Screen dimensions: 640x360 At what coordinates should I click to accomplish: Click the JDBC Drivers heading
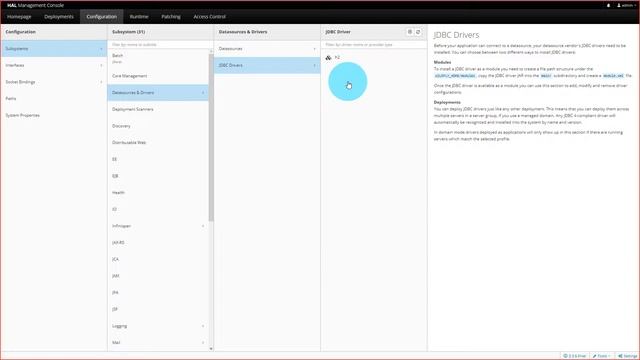(456, 35)
